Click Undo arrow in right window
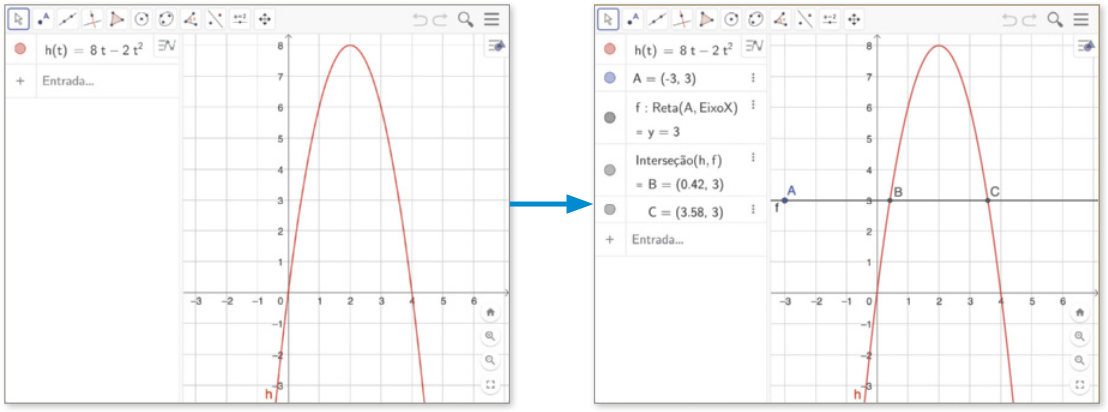 (x=1010, y=20)
